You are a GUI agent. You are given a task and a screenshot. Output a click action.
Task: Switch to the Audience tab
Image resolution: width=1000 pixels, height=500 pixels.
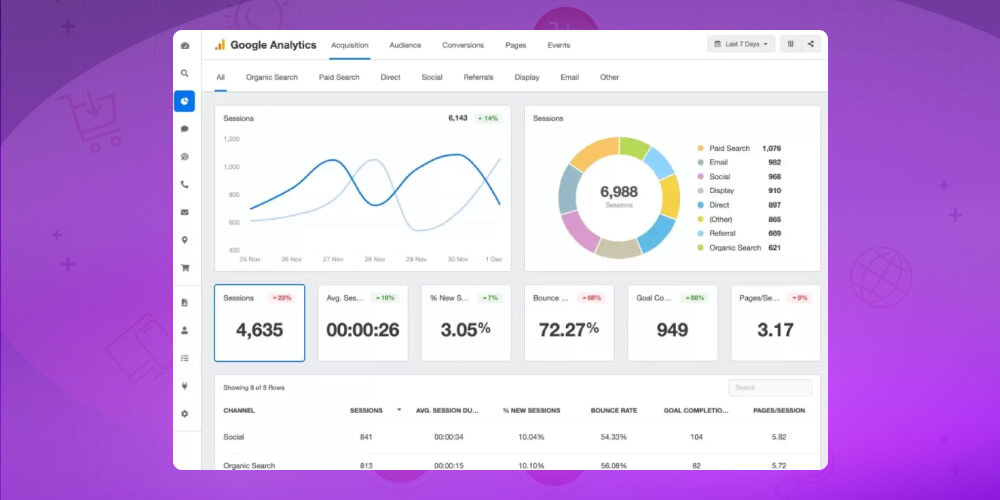[405, 45]
